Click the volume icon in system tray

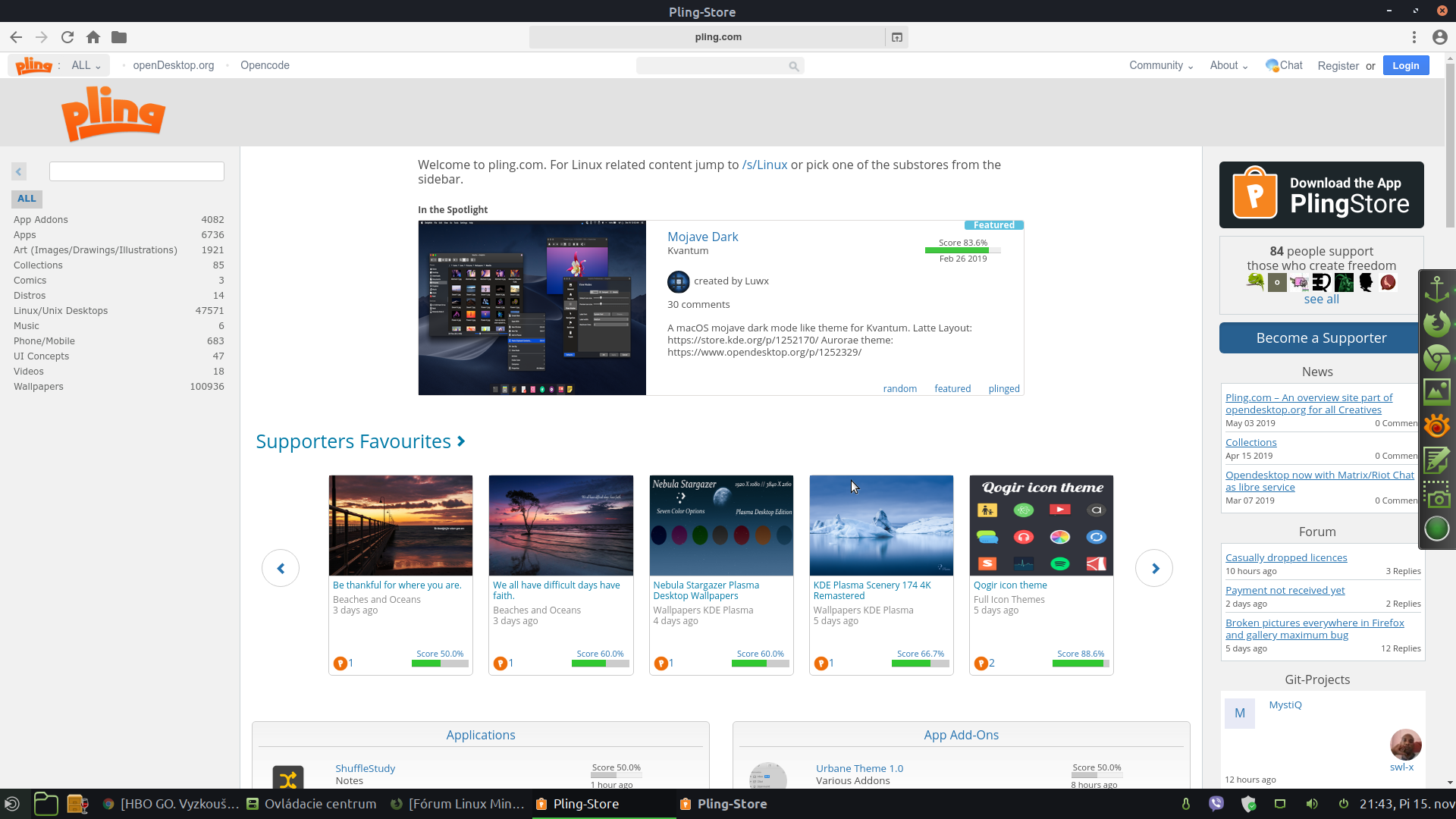click(1312, 804)
